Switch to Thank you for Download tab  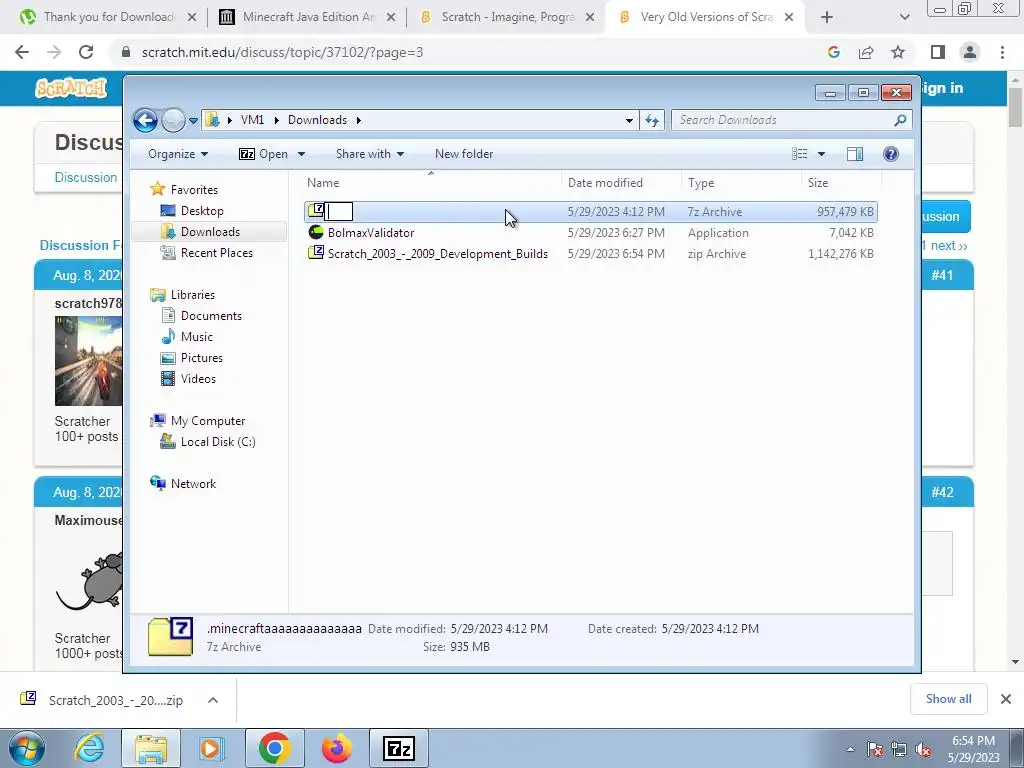click(x=108, y=17)
